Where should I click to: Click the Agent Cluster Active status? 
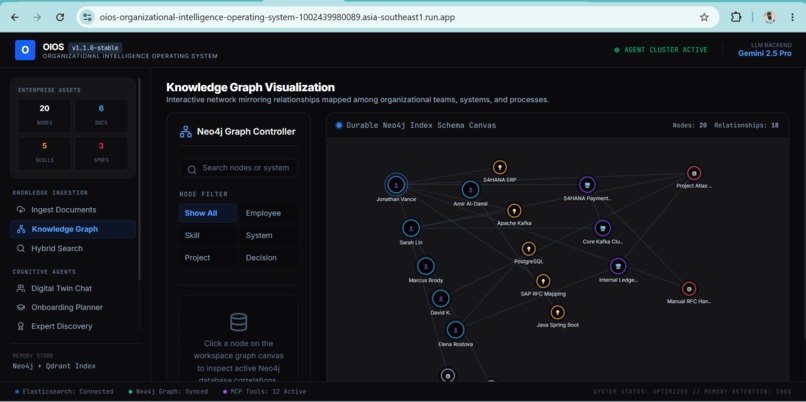pos(661,50)
